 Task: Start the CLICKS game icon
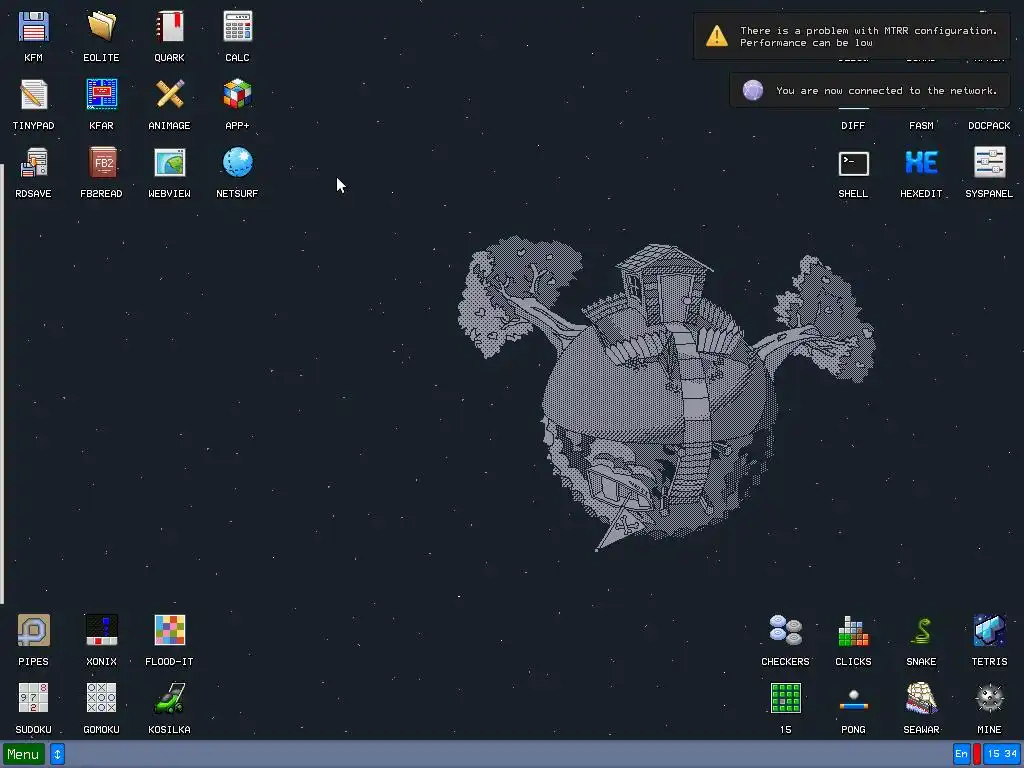pyautogui.click(x=854, y=631)
